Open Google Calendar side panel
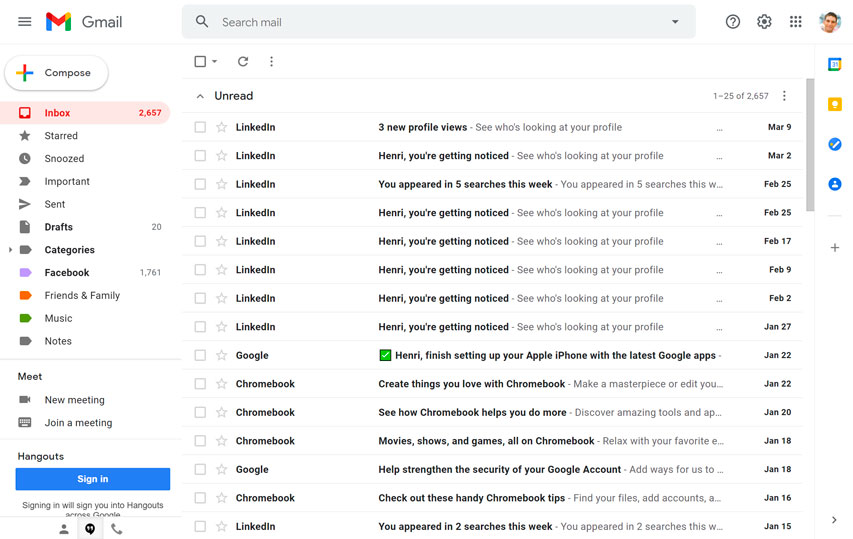This screenshot has width=853, height=539. pyautogui.click(x=834, y=65)
